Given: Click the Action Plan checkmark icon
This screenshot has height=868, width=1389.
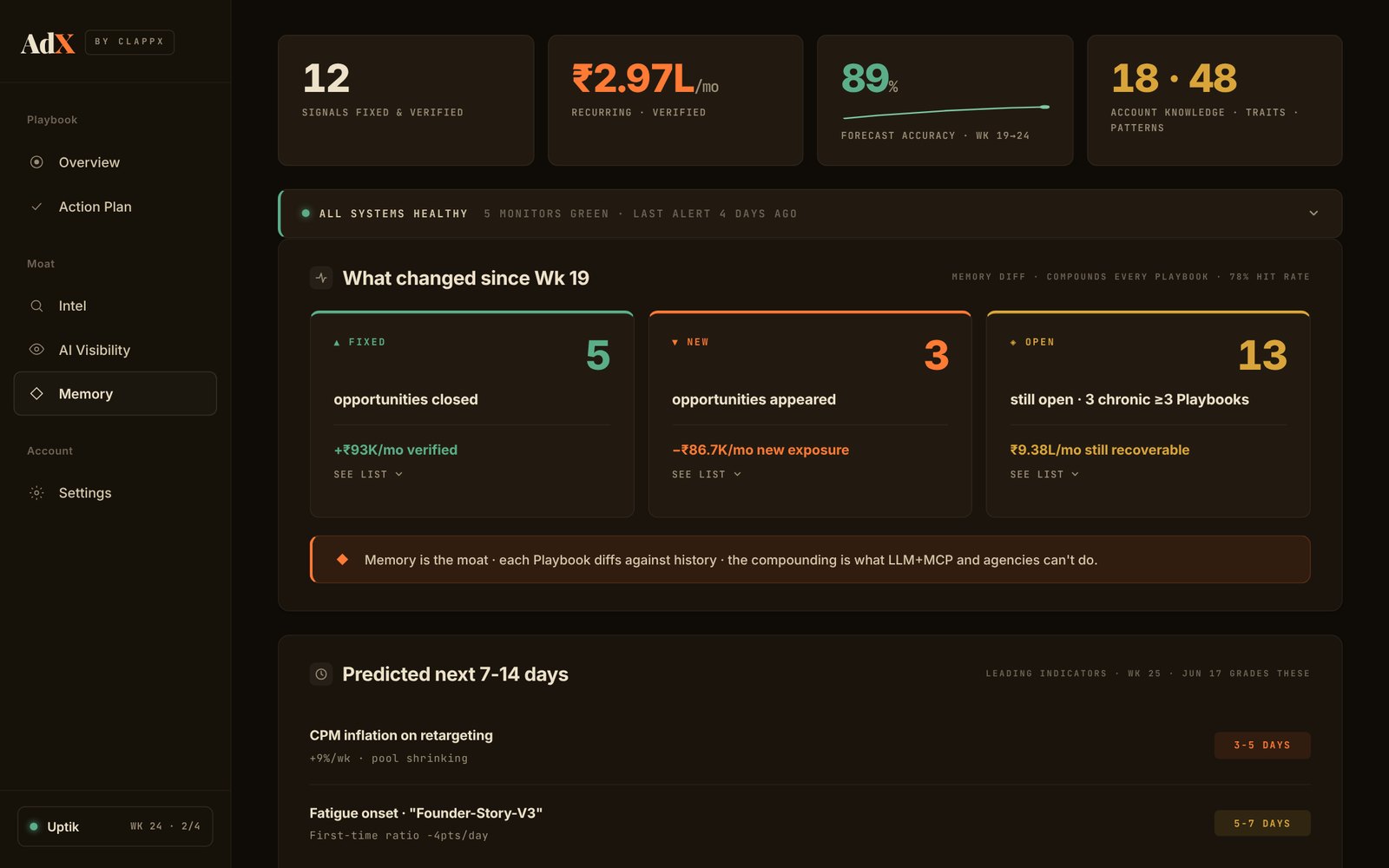Looking at the screenshot, I should 36,207.
